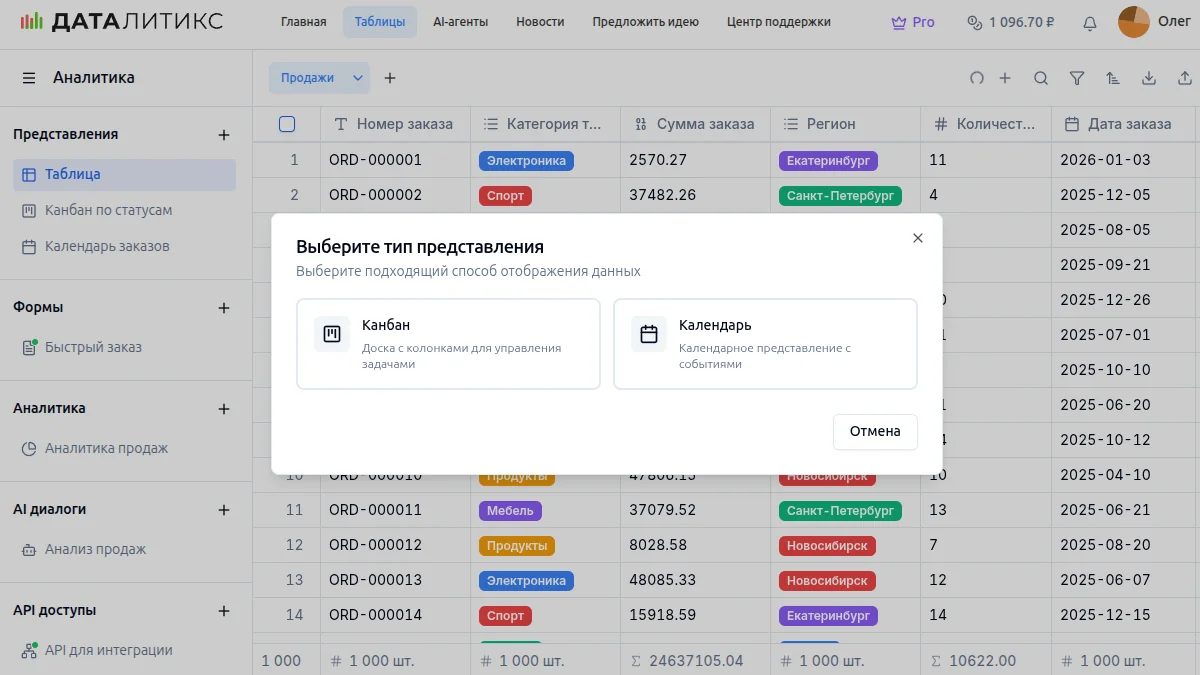Click the download icon in table toolbar

(x=1149, y=78)
